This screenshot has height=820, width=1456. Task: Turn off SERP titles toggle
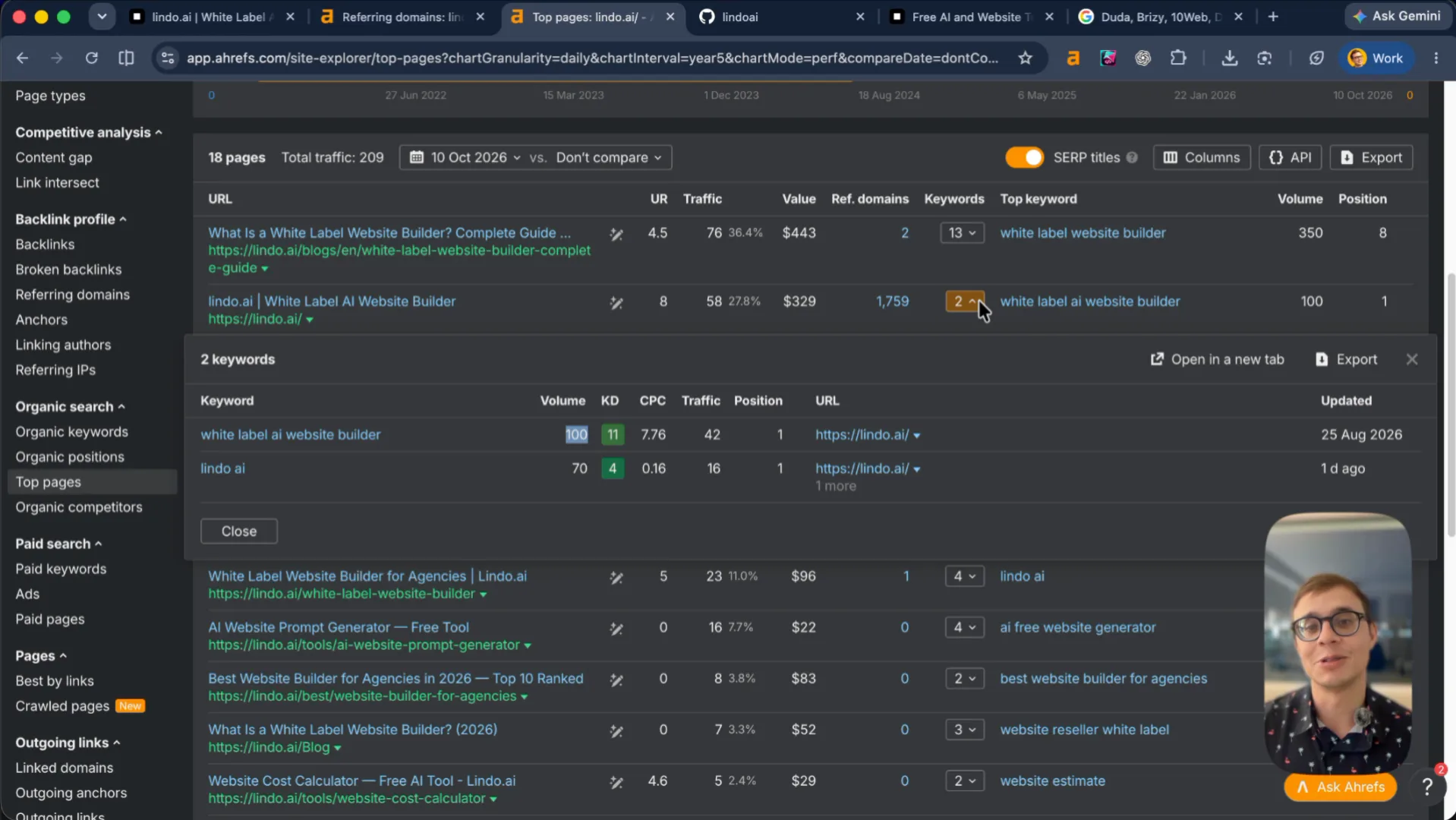(1024, 157)
